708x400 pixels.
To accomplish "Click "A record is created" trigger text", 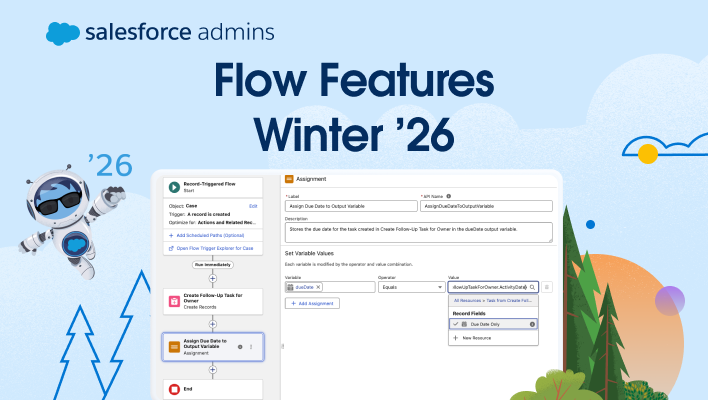I will [x=209, y=214].
